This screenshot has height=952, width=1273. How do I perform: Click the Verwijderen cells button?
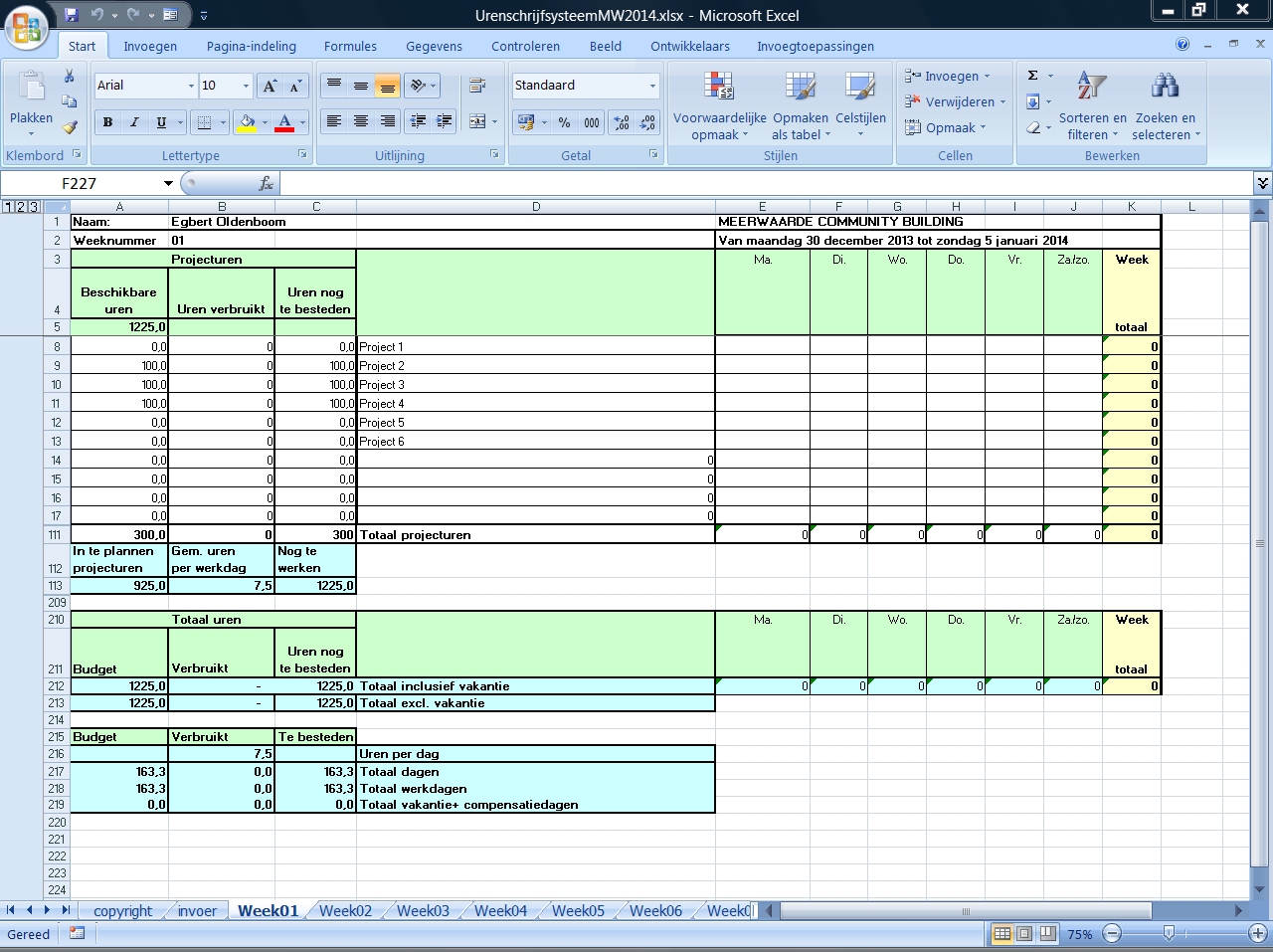coord(955,101)
